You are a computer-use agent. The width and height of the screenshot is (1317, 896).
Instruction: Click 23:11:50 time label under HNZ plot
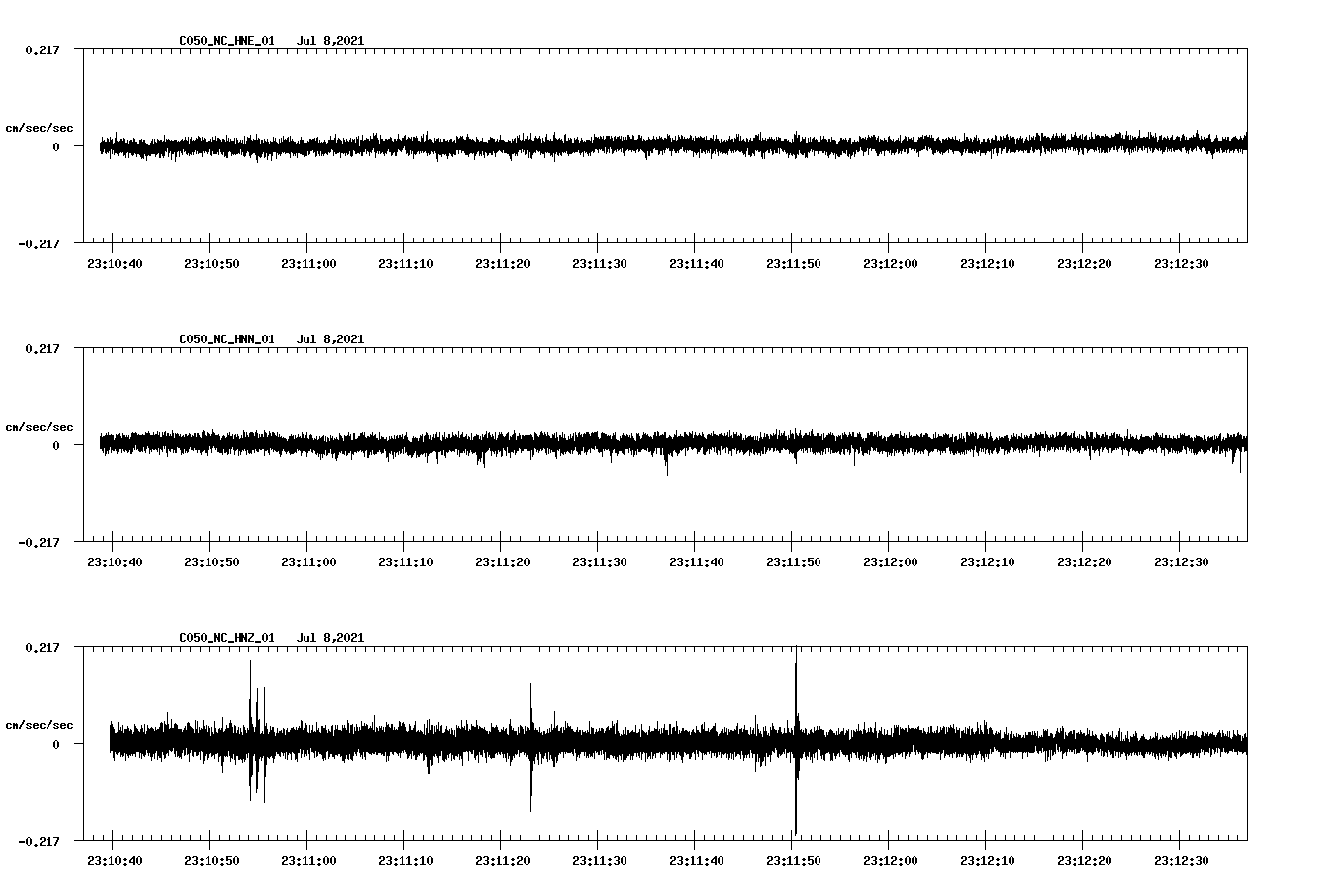793,860
